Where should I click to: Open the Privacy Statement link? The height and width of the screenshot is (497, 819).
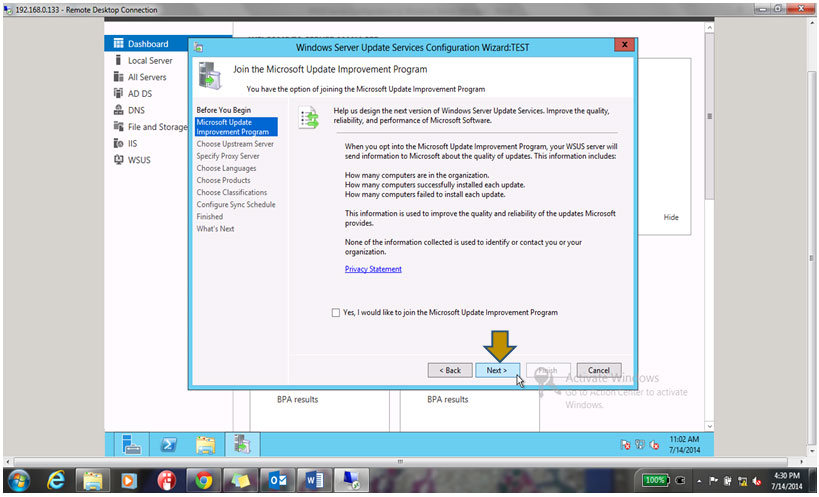tap(373, 269)
